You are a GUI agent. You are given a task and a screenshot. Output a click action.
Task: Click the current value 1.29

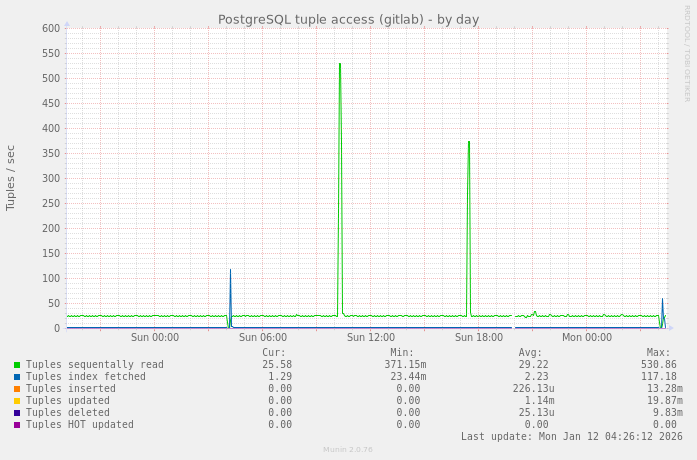[280, 376]
